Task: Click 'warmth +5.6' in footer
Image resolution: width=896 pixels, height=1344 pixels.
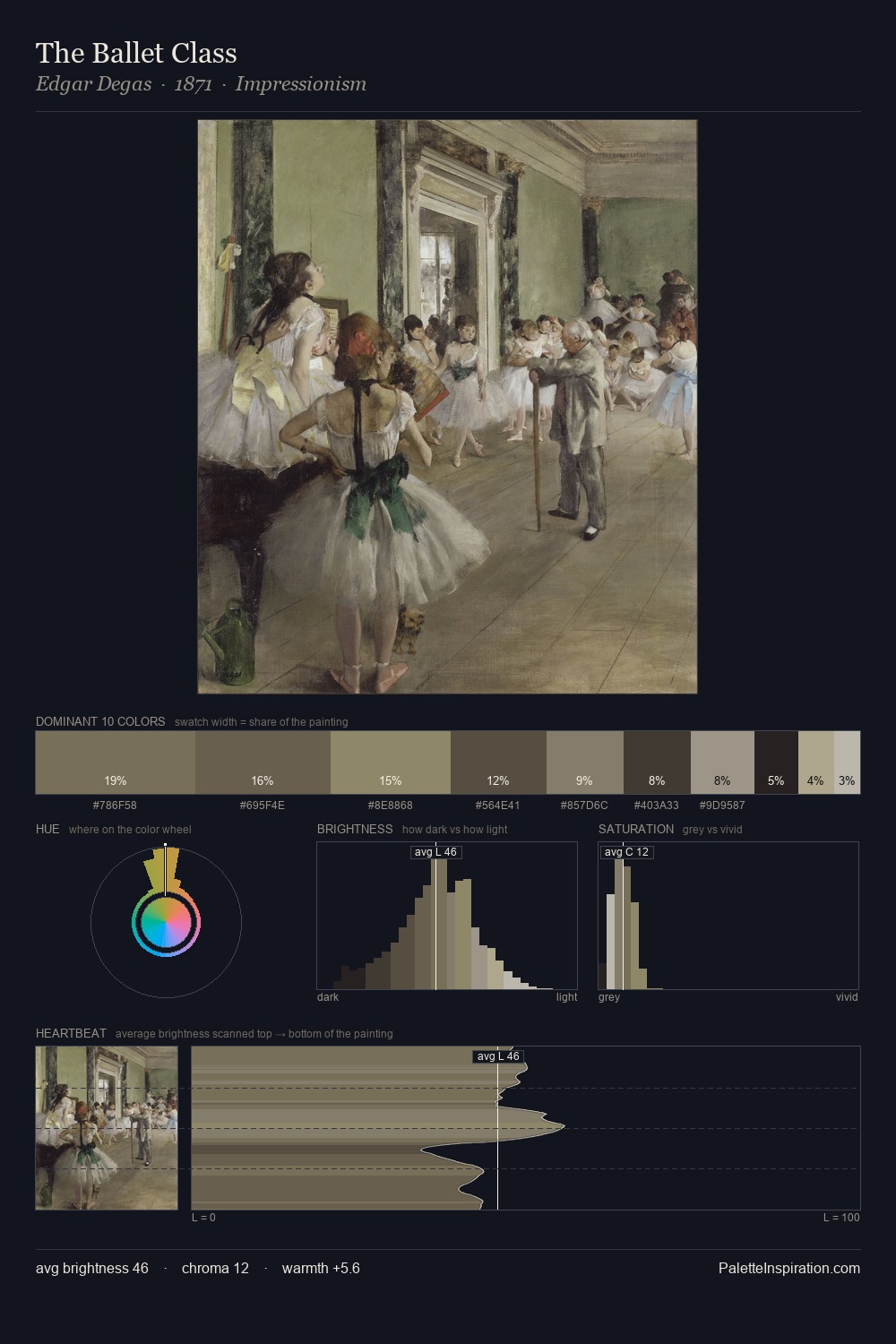Action: pyautogui.click(x=321, y=1268)
